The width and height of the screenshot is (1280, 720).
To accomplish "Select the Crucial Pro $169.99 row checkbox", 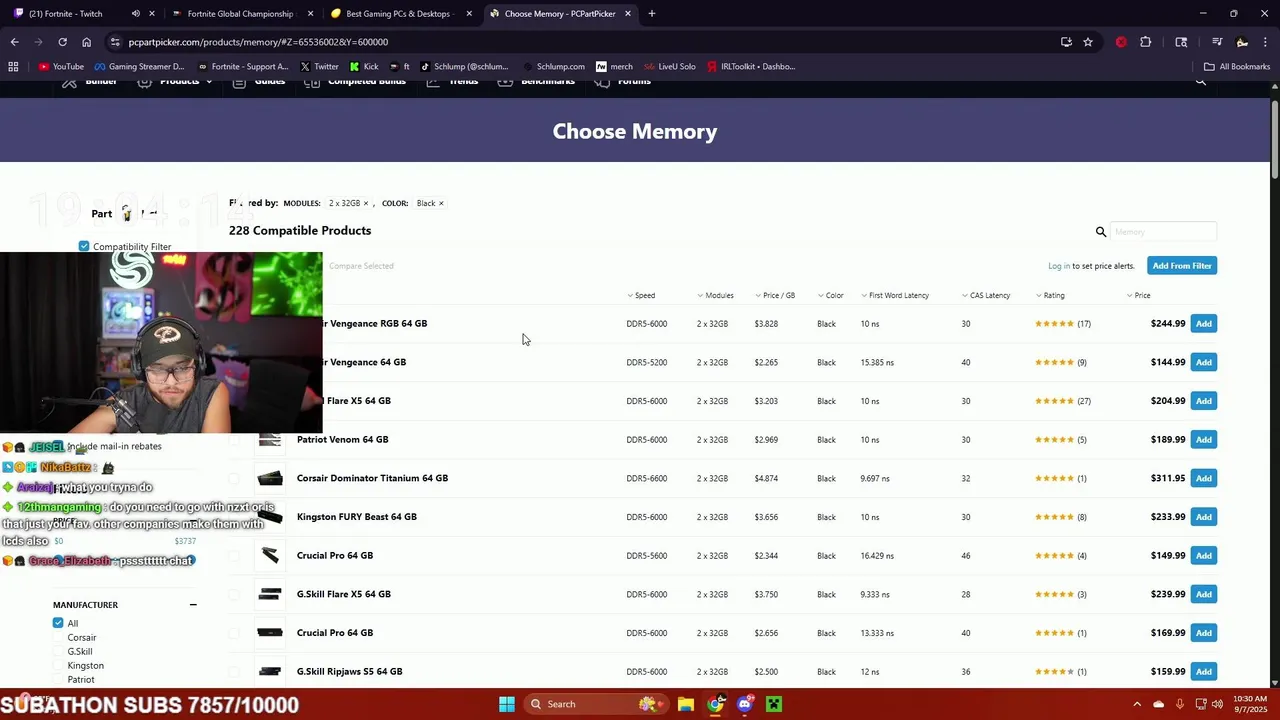I will (x=234, y=633).
